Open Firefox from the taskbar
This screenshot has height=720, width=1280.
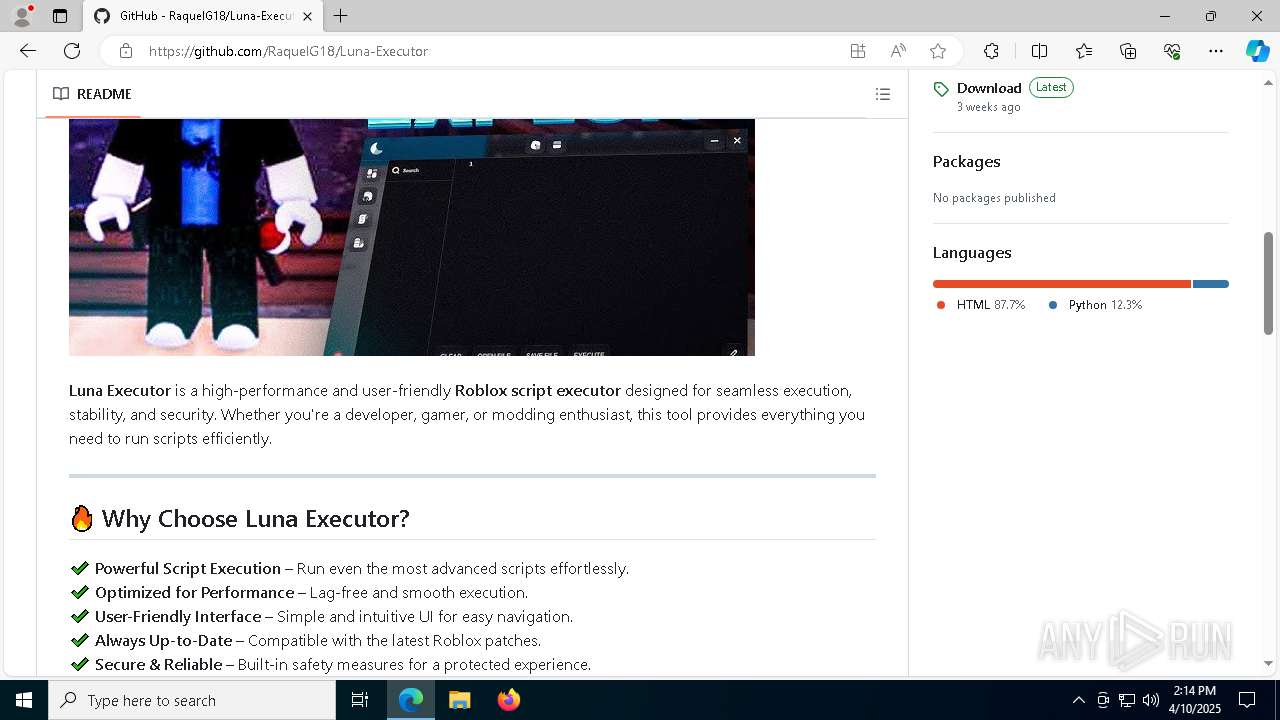509,700
